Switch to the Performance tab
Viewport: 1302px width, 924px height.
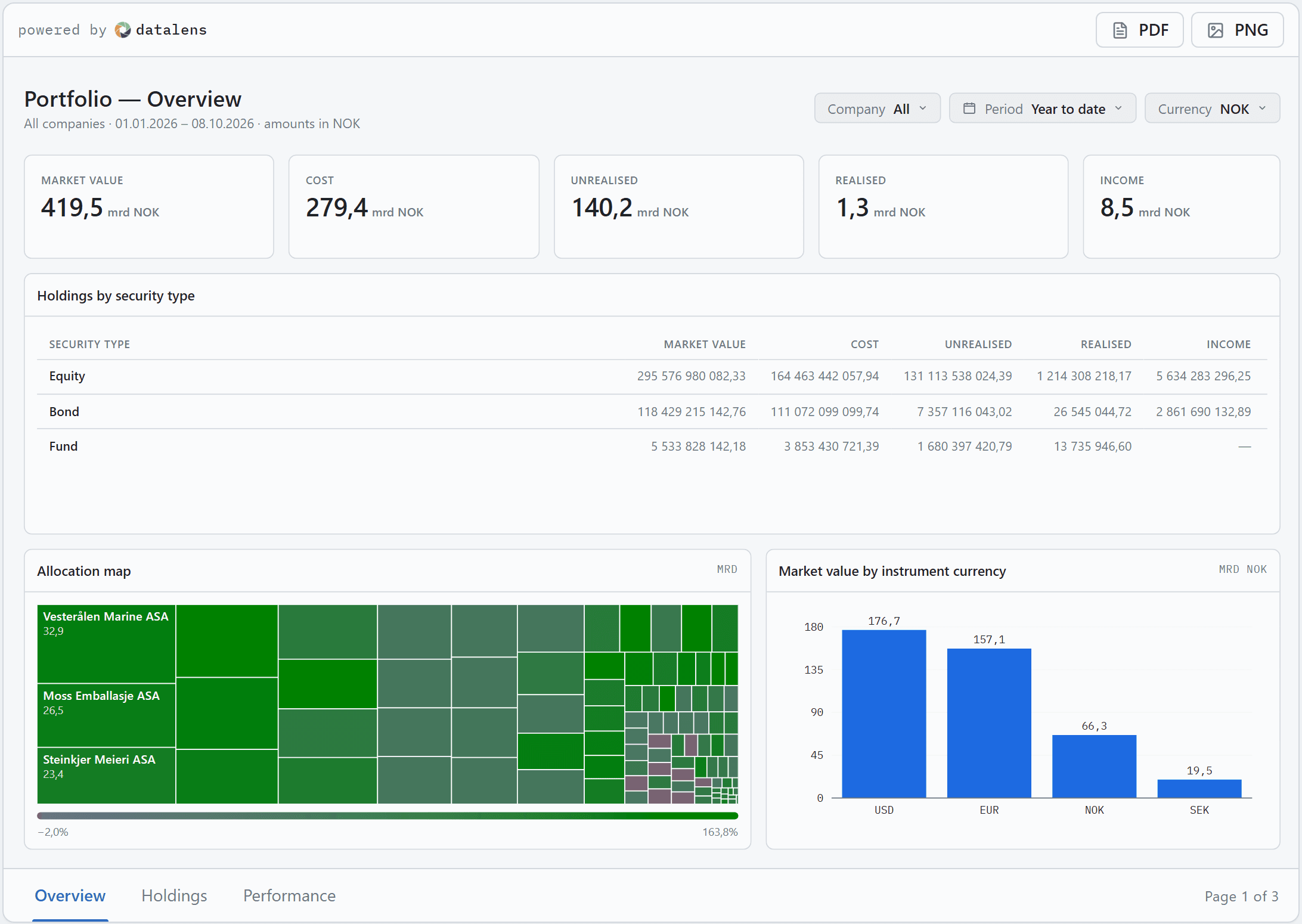[x=289, y=895]
